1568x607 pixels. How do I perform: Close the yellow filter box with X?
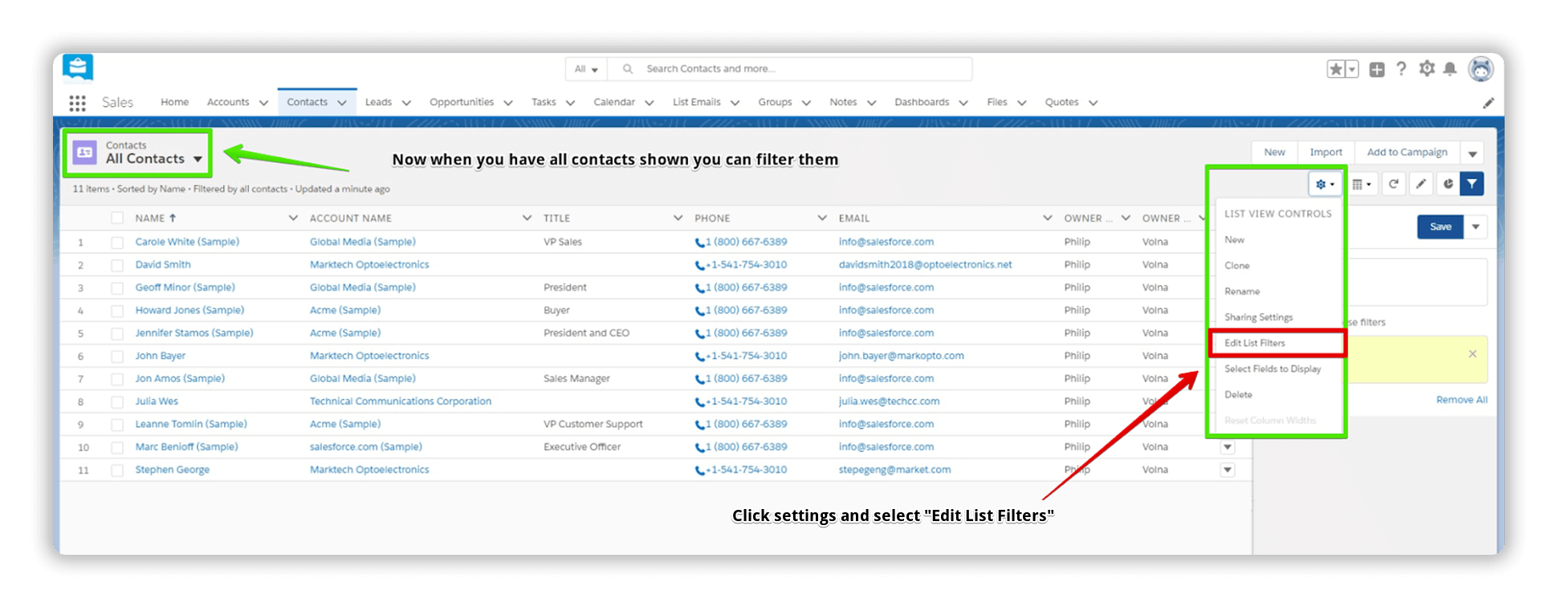tap(1472, 354)
